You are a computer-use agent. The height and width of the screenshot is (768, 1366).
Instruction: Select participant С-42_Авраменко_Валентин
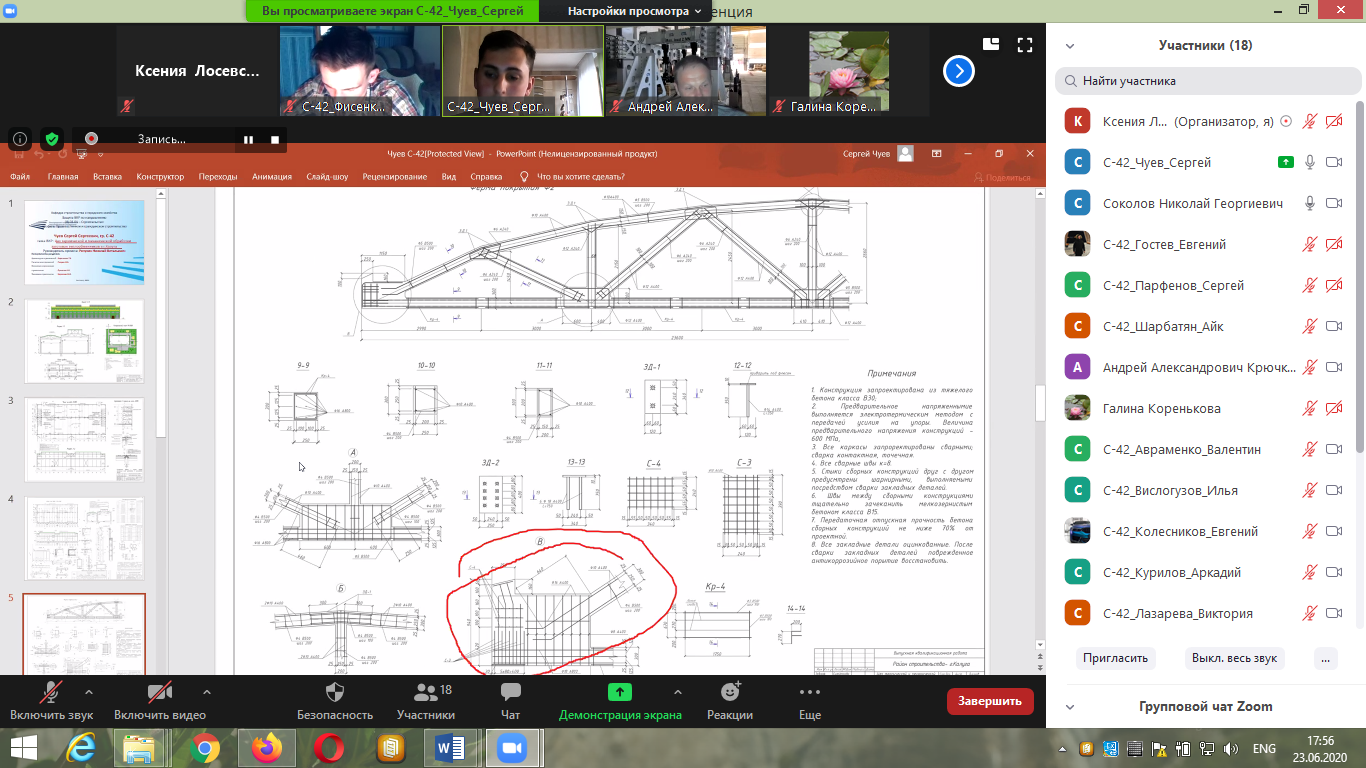tap(1206, 449)
